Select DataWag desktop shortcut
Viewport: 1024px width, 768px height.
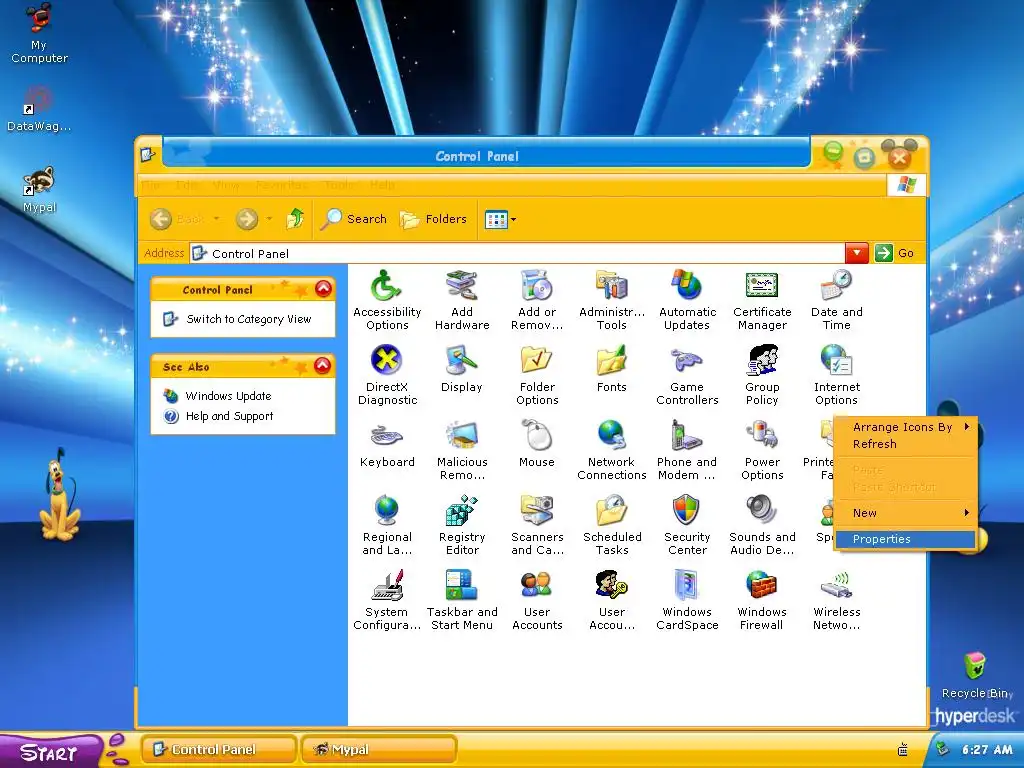click(39, 108)
